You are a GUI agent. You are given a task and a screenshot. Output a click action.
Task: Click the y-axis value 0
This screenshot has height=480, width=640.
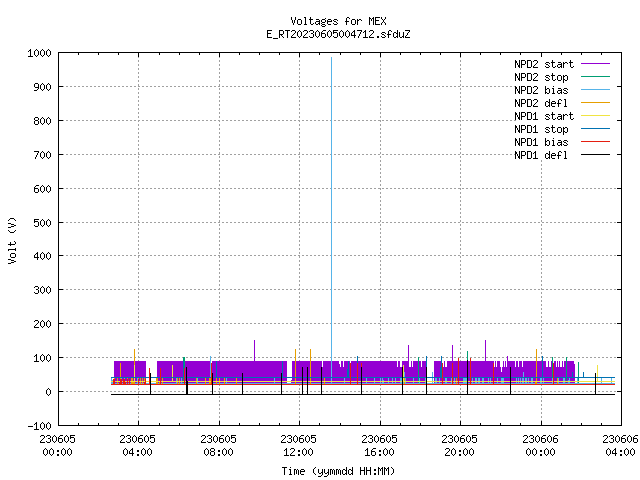coord(49,392)
